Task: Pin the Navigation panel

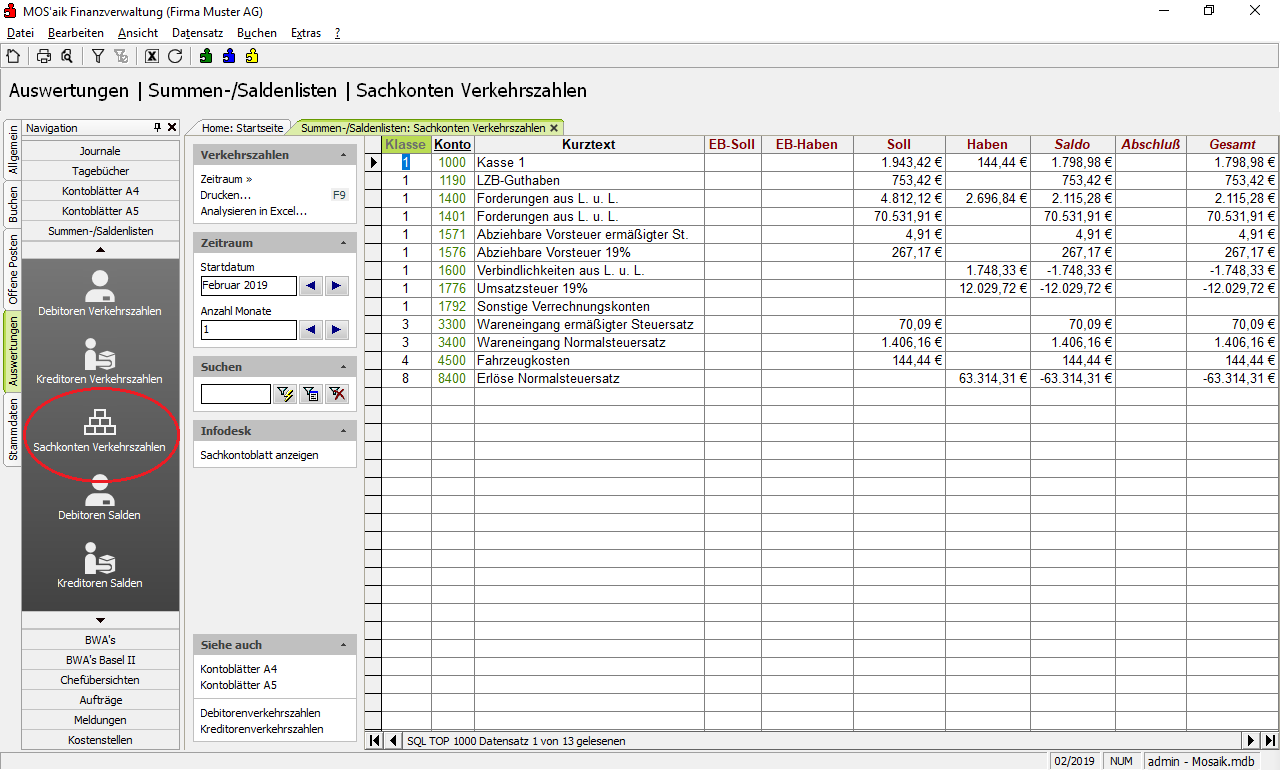Action: click(157, 128)
